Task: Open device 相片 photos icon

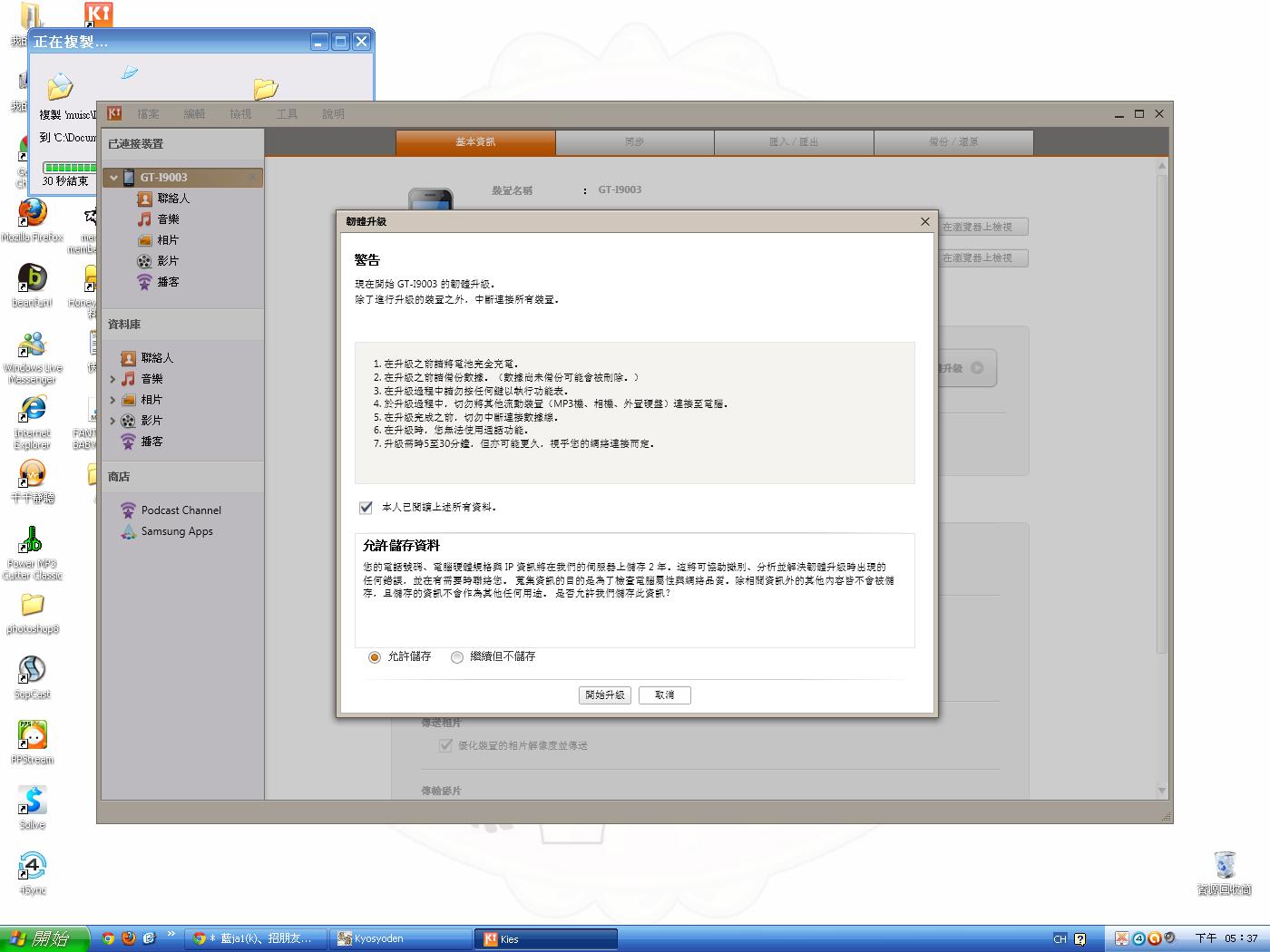Action: click(x=144, y=240)
